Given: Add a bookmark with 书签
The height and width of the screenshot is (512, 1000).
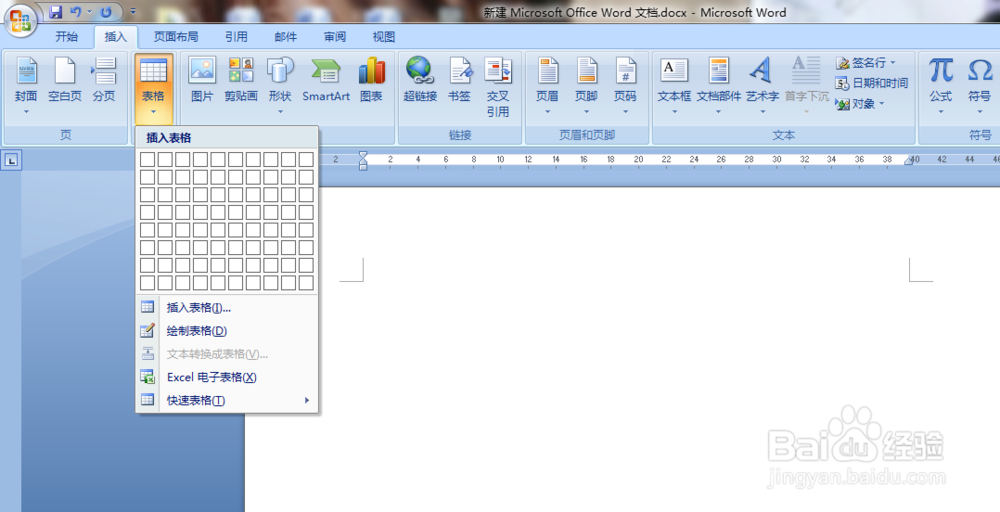Looking at the screenshot, I should [x=459, y=80].
